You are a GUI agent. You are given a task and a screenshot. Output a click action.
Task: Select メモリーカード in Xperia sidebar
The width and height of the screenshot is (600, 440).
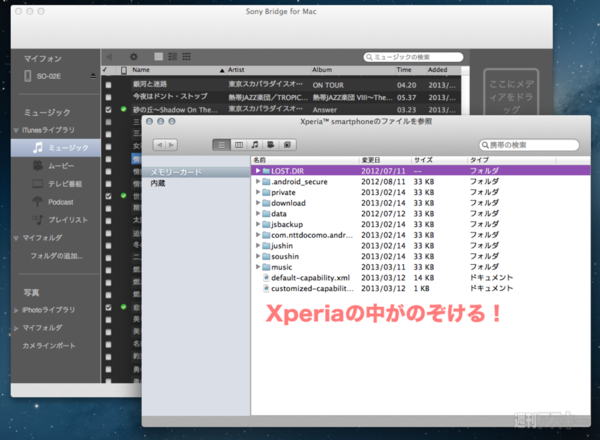(x=196, y=172)
